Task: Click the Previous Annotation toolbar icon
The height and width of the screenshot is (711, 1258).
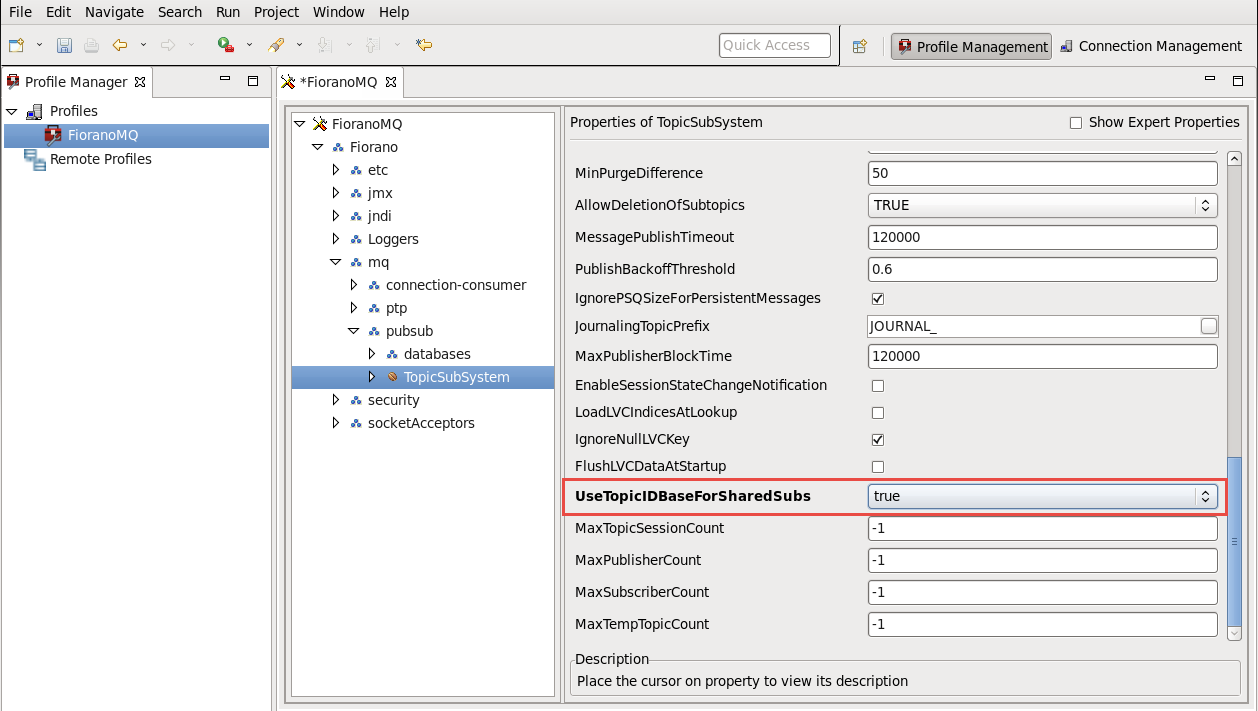Action: pyautogui.click(x=373, y=45)
